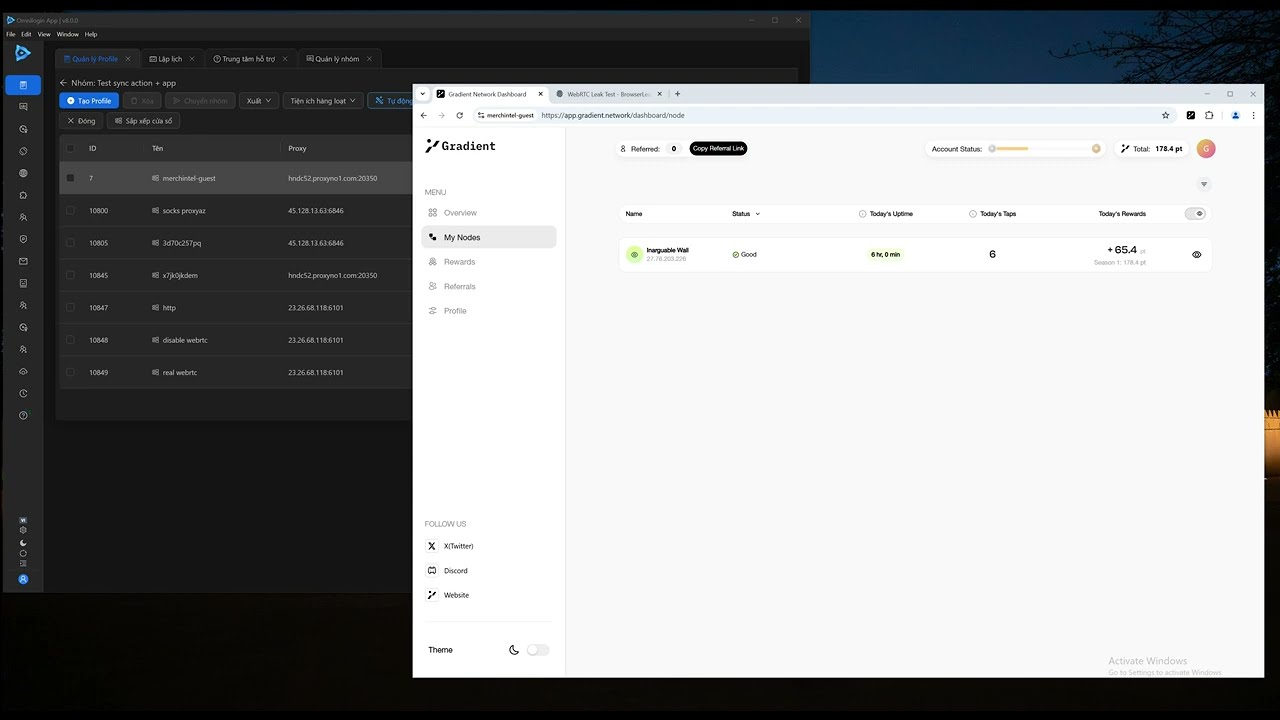Toggle visibility eye at end of Inarguable Wall row
Image resolution: width=1280 pixels, height=720 pixels.
pos(1197,255)
